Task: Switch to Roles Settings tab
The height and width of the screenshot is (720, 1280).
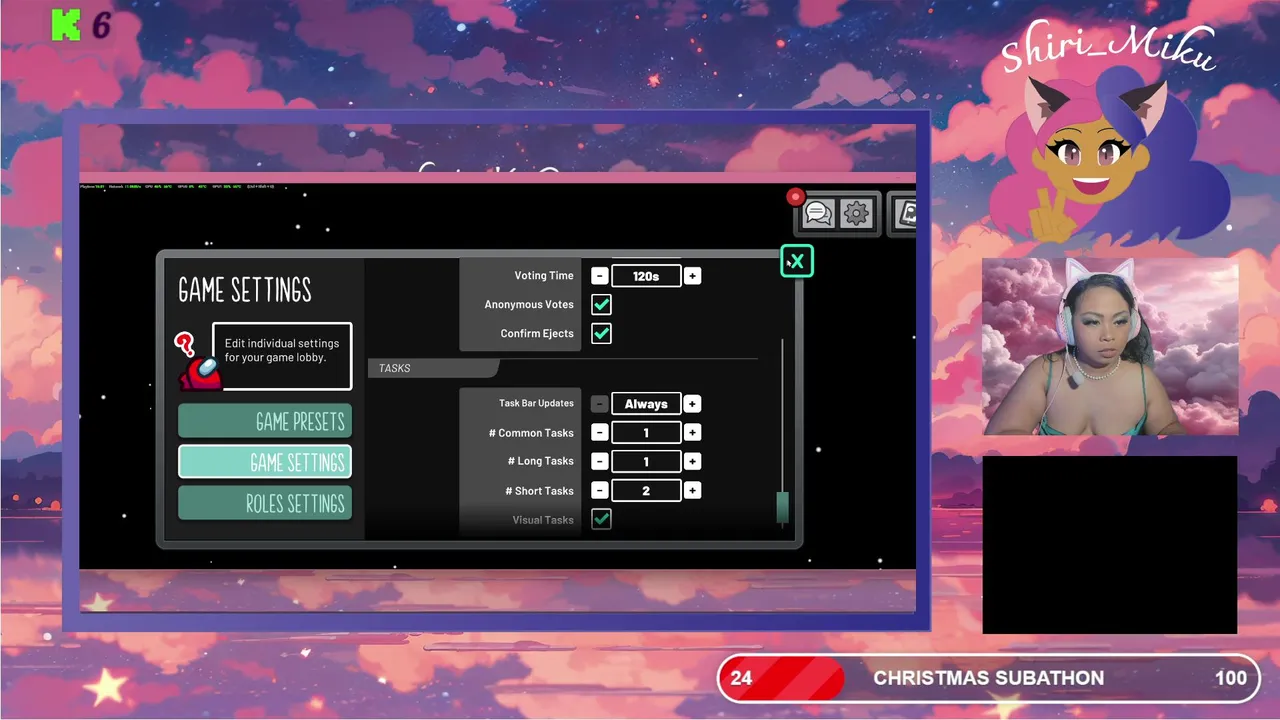Action: [x=265, y=503]
